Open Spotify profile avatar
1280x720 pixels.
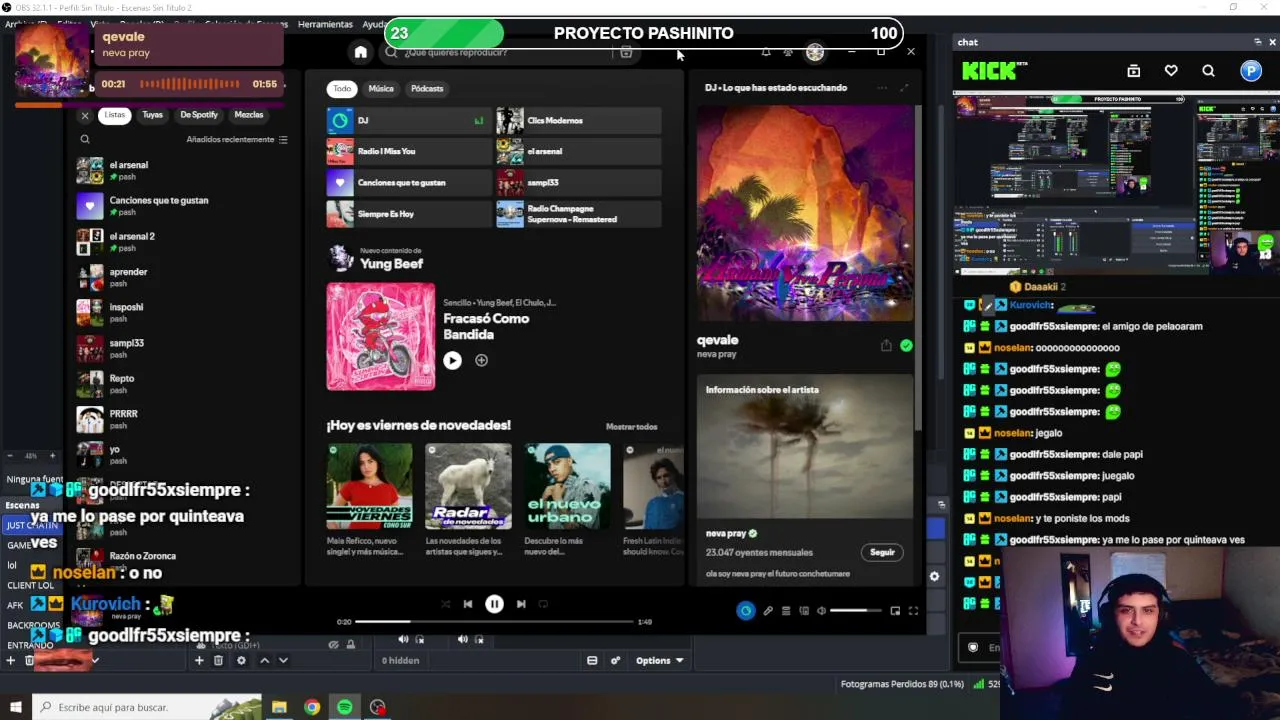coord(815,52)
